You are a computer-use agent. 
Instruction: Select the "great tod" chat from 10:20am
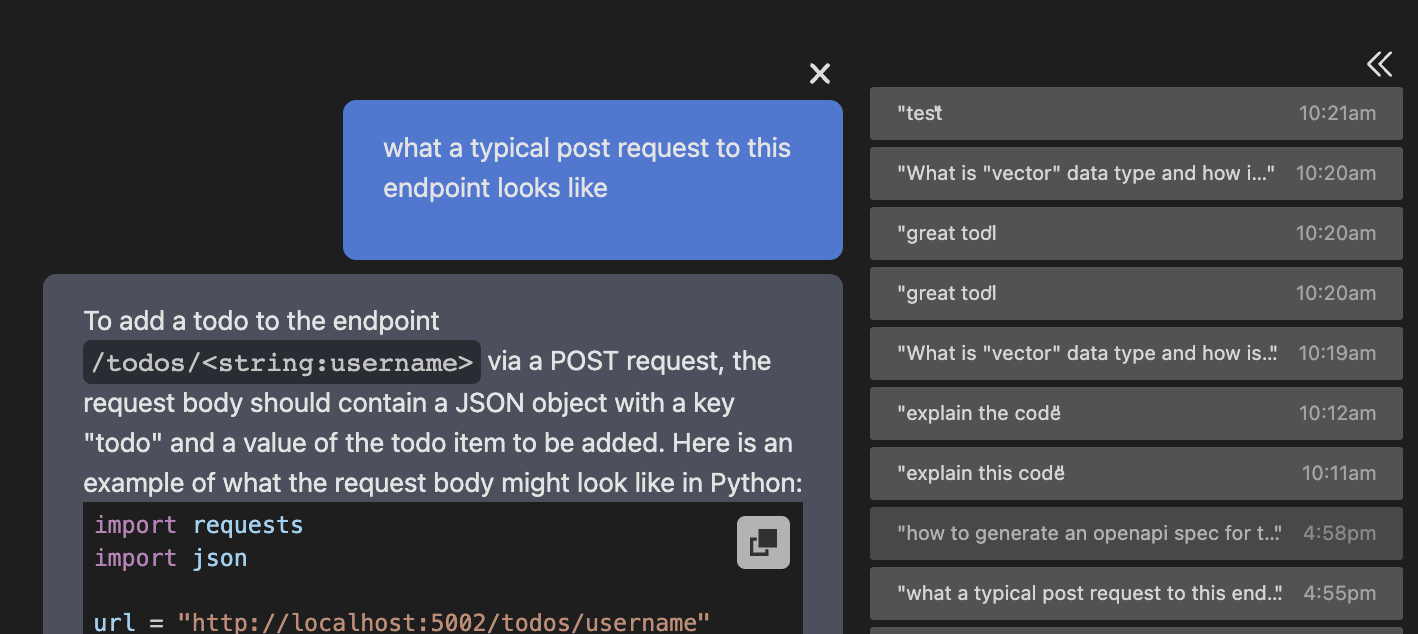point(1136,233)
